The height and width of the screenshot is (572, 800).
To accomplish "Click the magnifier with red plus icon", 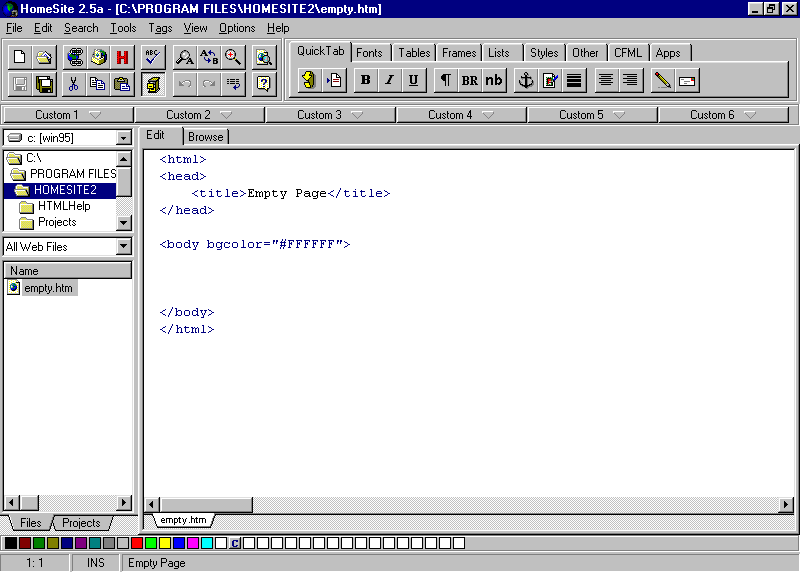I will coord(233,57).
